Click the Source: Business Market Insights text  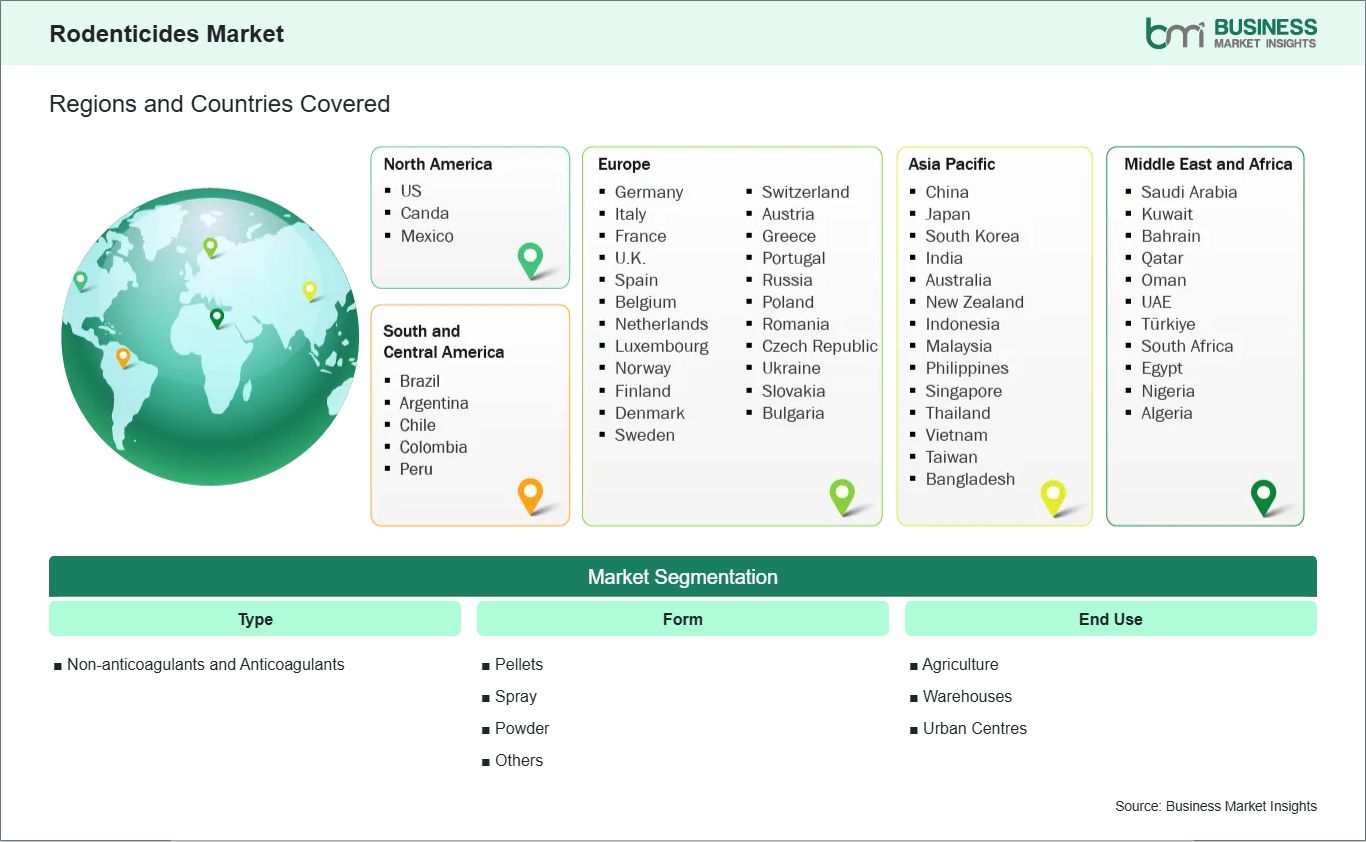point(1216,806)
